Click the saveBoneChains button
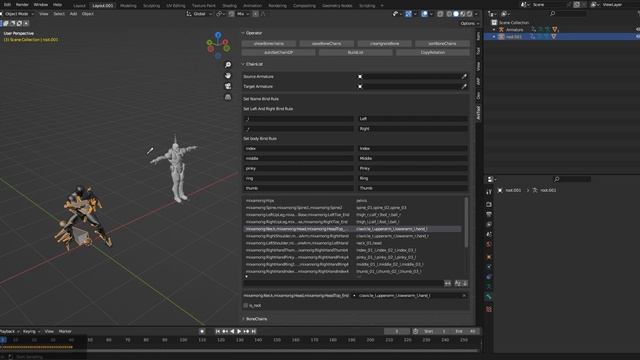Image resolution: width=640 pixels, height=360 pixels. (x=327, y=44)
